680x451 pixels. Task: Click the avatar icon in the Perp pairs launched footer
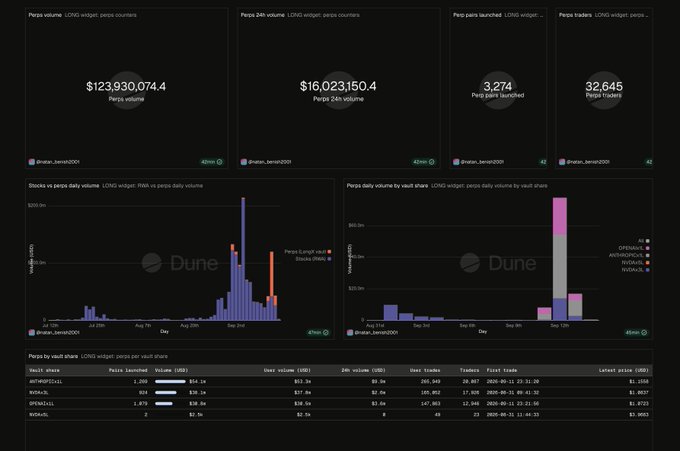tap(456, 162)
